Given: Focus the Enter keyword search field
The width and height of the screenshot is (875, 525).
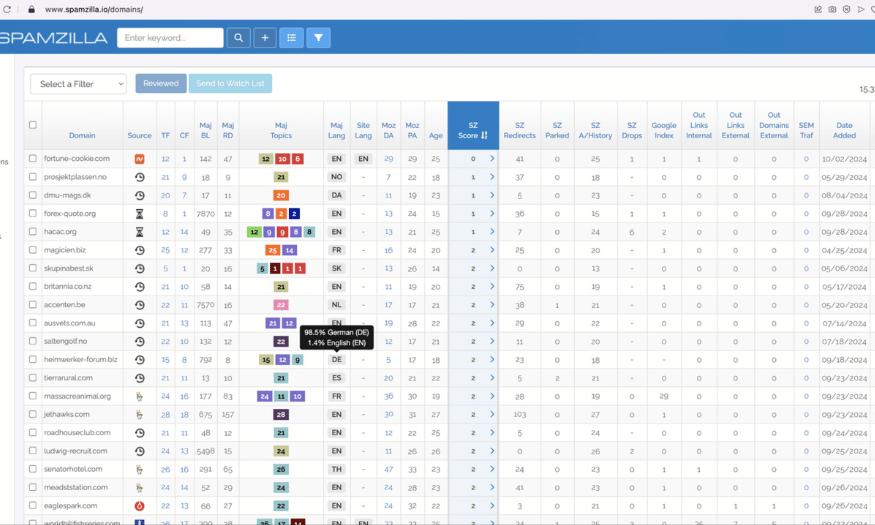Looking at the screenshot, I should point(170,38).
